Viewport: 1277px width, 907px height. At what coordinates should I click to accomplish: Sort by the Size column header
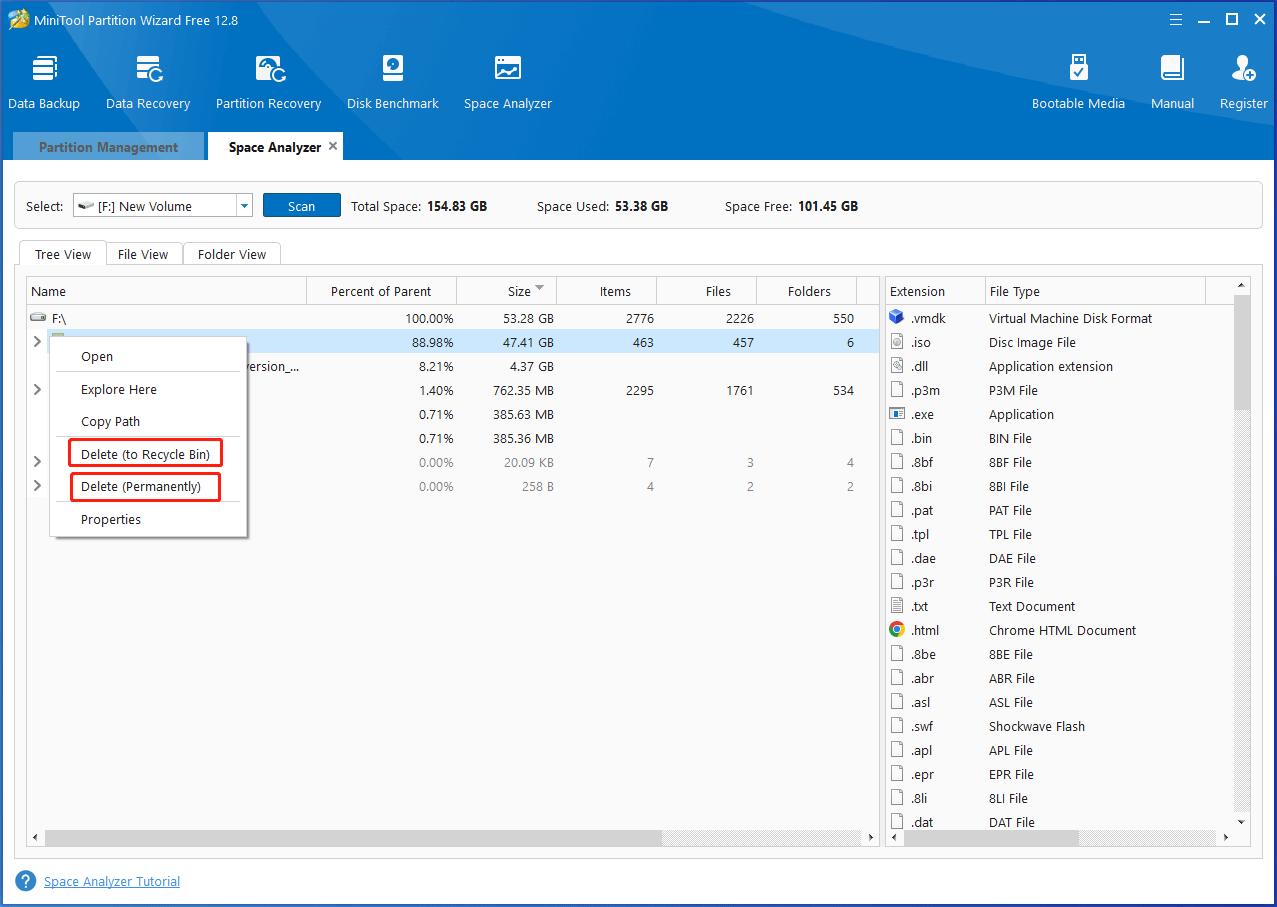tap(506, 291)
